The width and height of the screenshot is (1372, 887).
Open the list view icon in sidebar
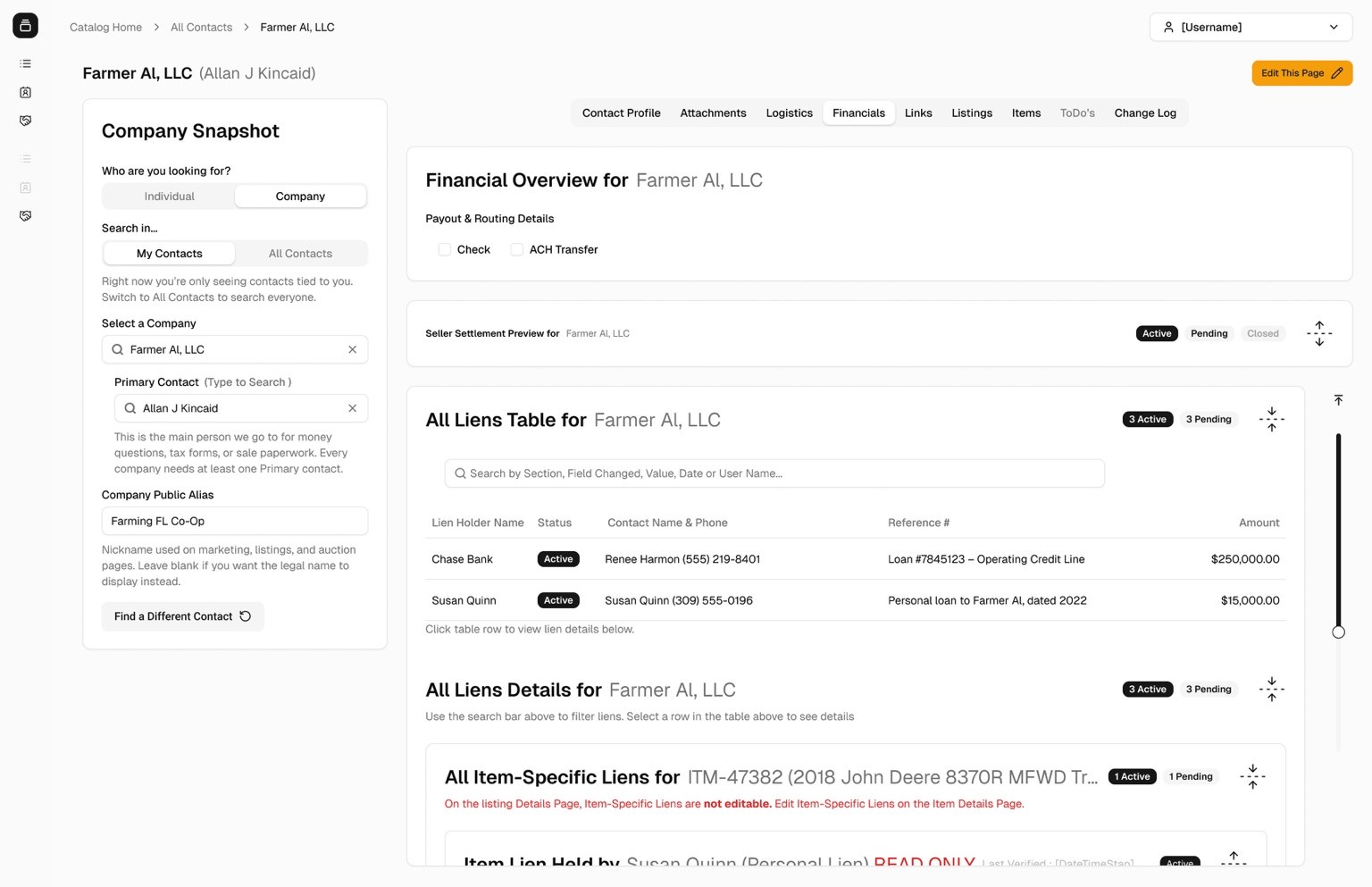pos(25,63)
